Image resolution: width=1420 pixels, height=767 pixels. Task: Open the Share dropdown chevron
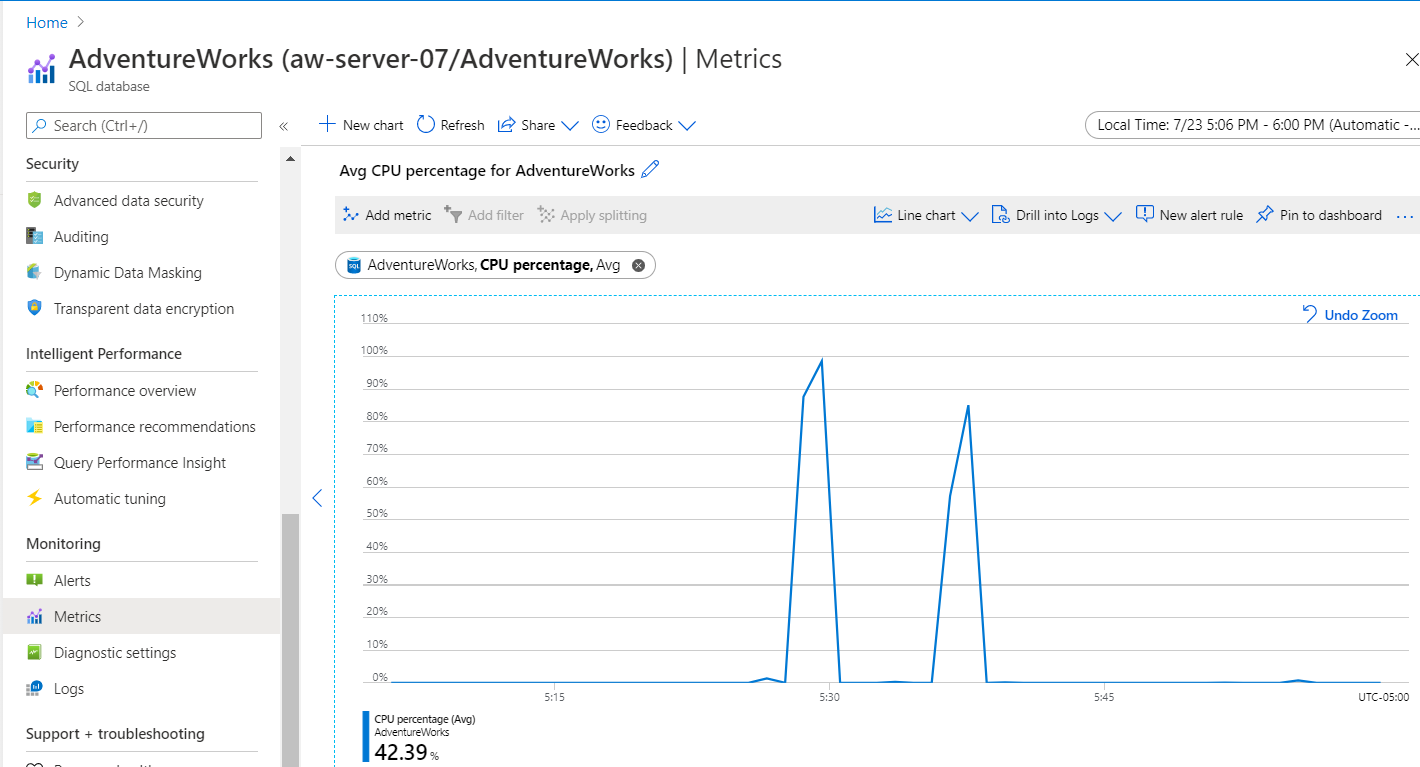coord(570,126)
